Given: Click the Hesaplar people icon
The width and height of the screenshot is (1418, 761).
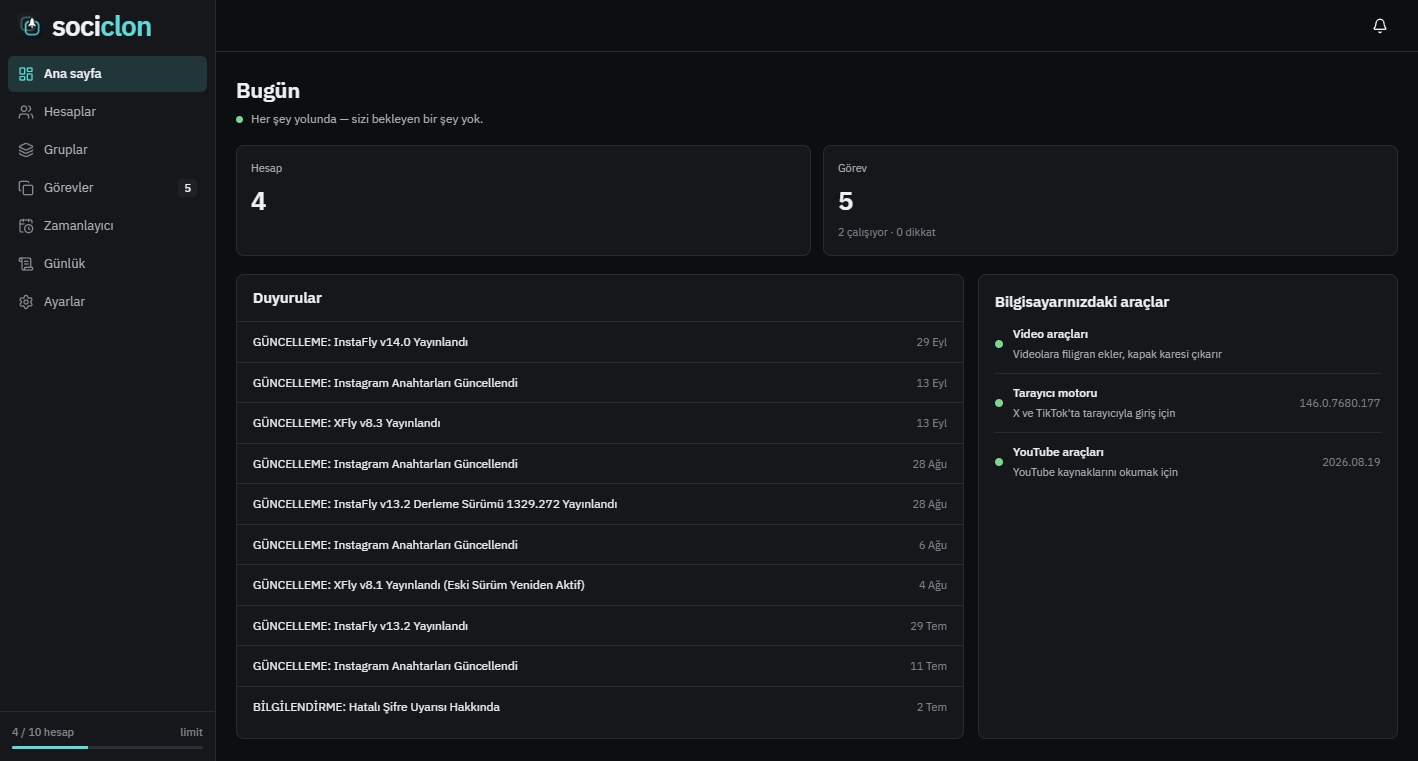Looking at the screenshot, I should tap(26, 112).
